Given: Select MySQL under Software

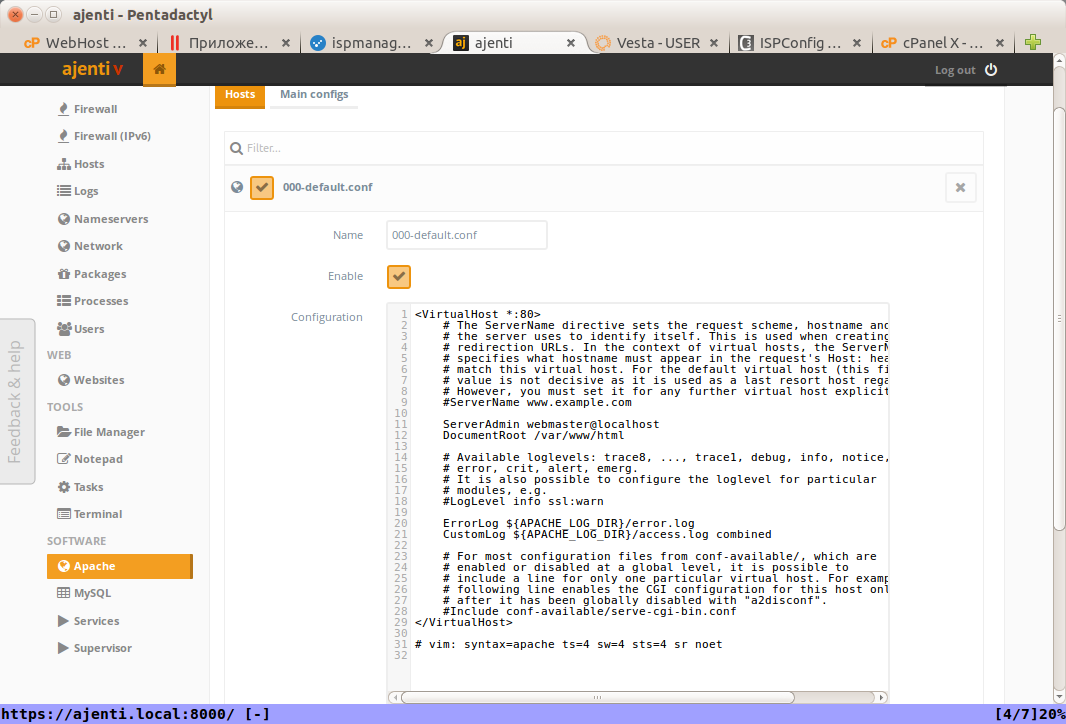Looking at the screenshot, I should point(92,592).
